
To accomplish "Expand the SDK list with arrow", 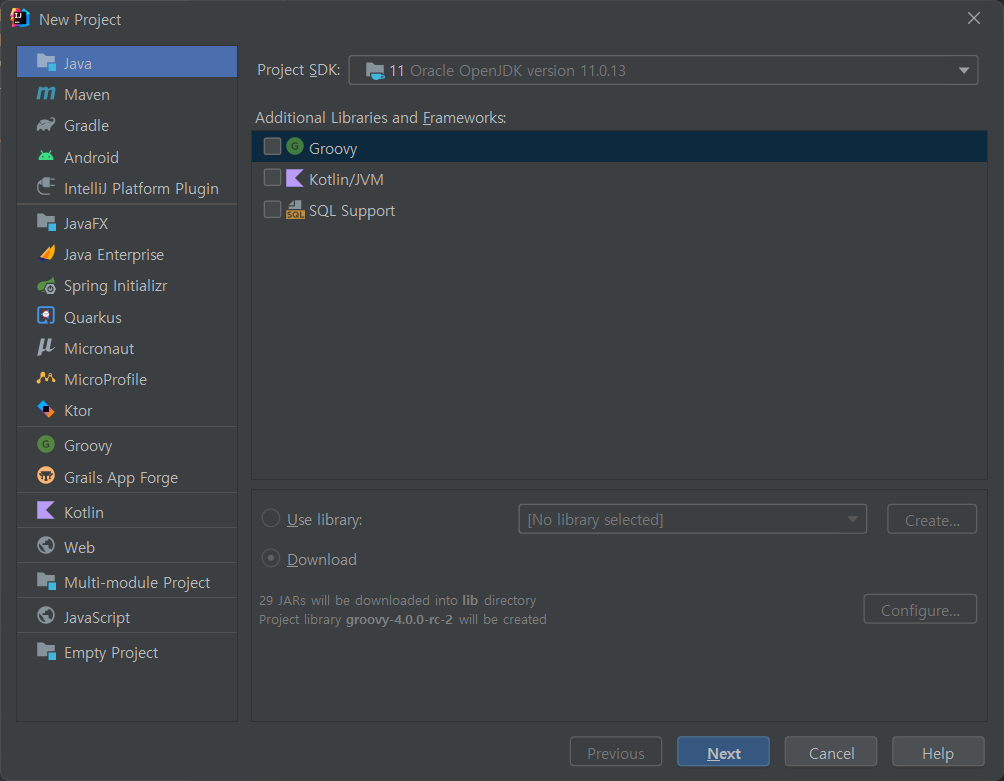I will 963,70.
